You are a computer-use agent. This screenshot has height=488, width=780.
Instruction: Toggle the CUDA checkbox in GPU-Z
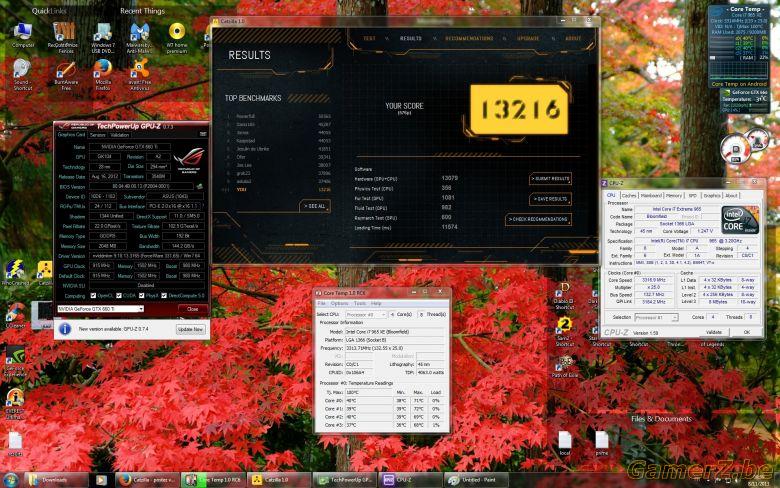(x=118, y=295)
